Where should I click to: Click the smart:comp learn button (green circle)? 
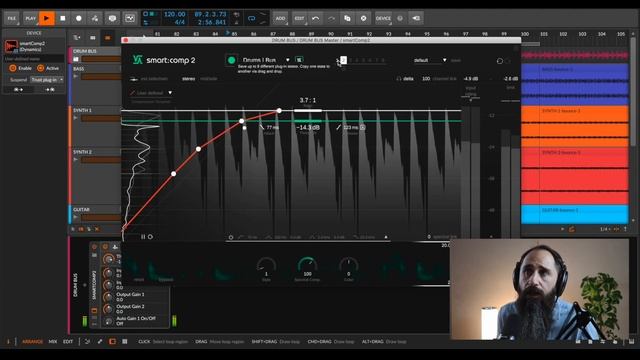[231, 60]
